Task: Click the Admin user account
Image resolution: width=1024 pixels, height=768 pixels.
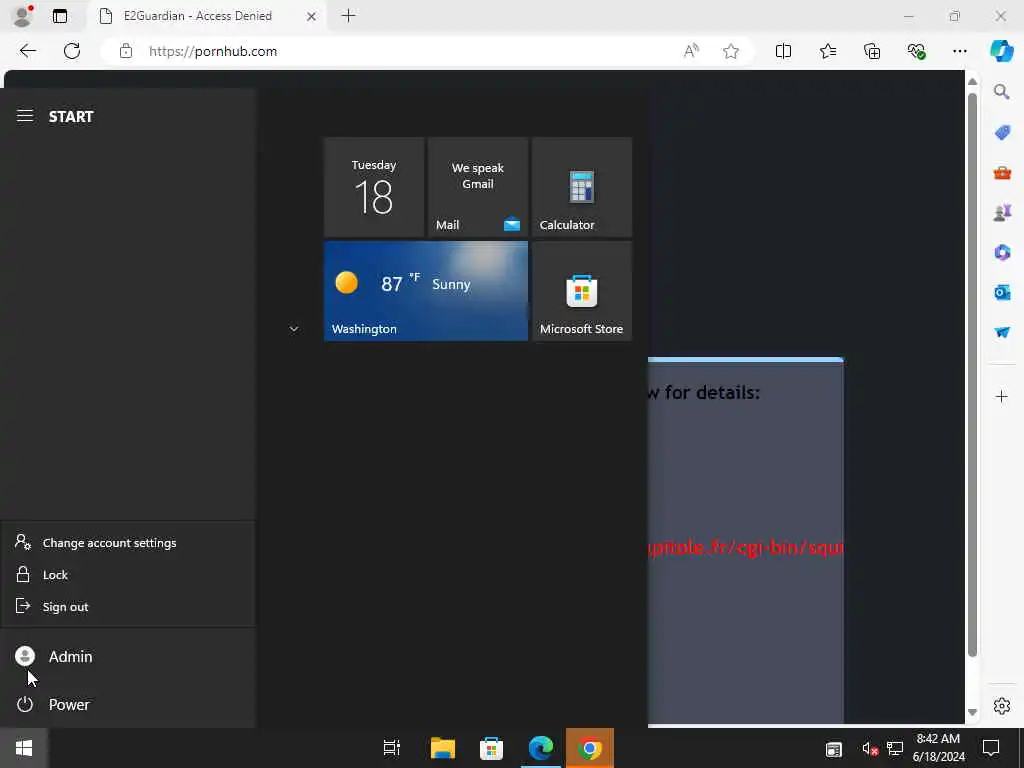Action: point(128,656)
